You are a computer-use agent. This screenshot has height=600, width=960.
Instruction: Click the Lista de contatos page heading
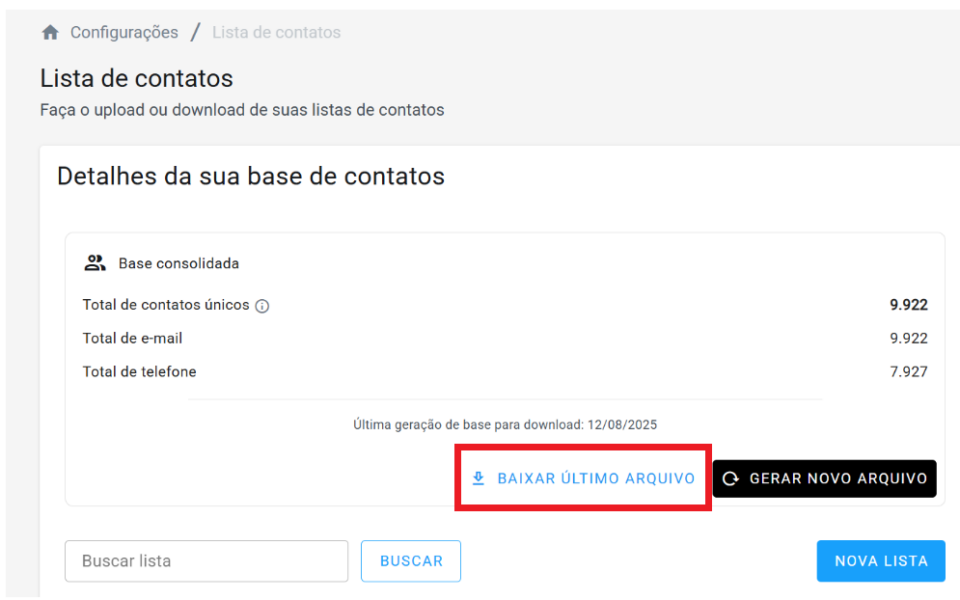(137, 78)
